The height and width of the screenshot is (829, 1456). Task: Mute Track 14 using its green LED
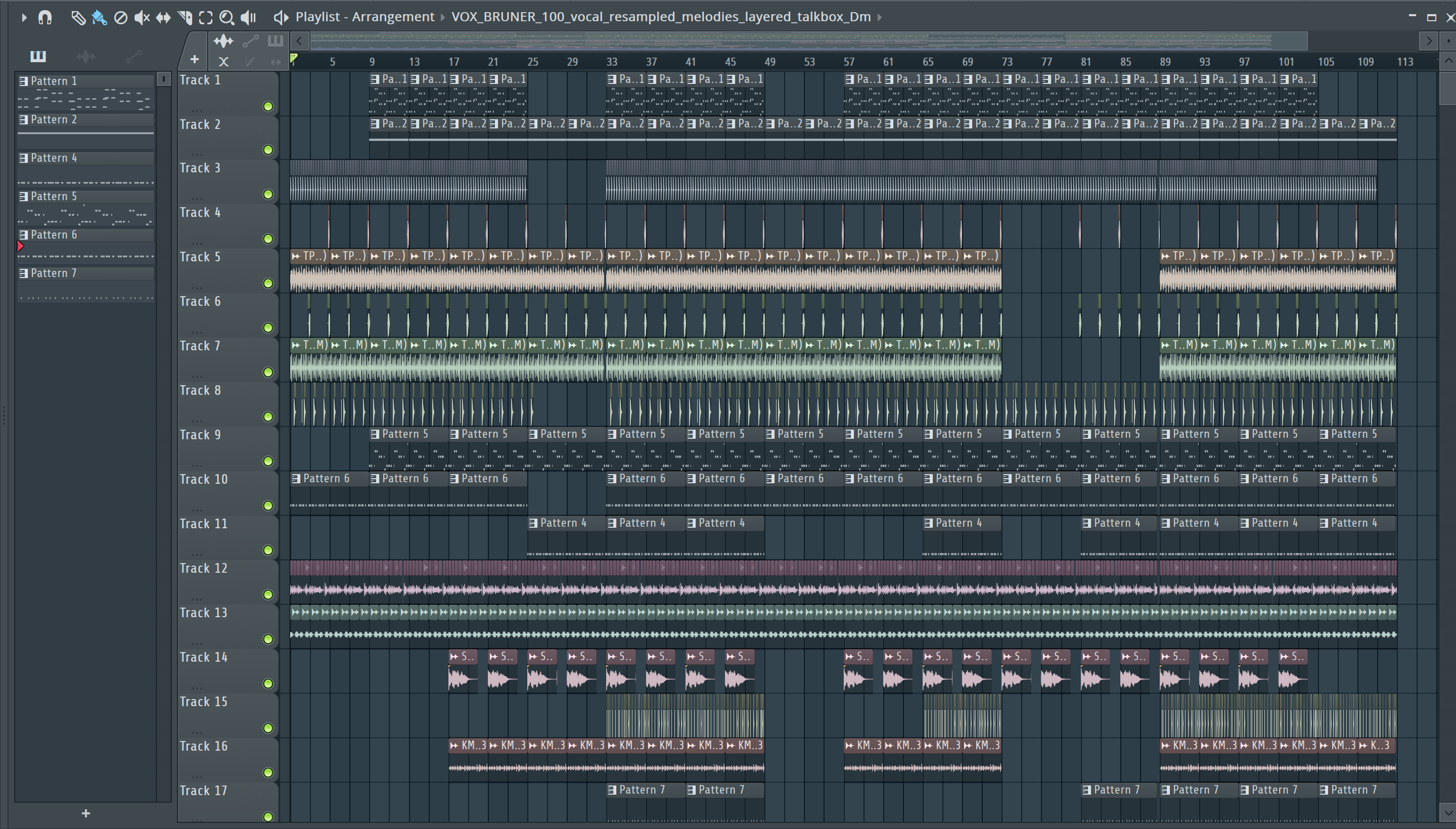pos(268,683)
